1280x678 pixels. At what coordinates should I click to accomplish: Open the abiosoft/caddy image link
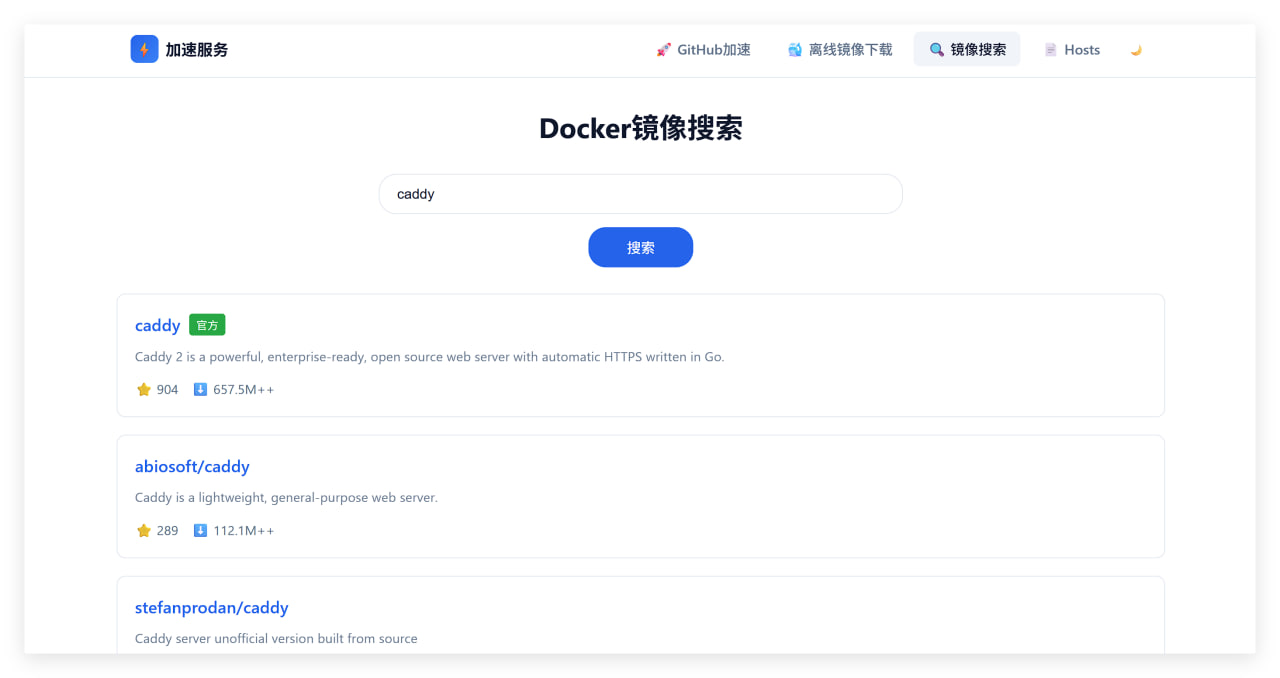[192, 466]
